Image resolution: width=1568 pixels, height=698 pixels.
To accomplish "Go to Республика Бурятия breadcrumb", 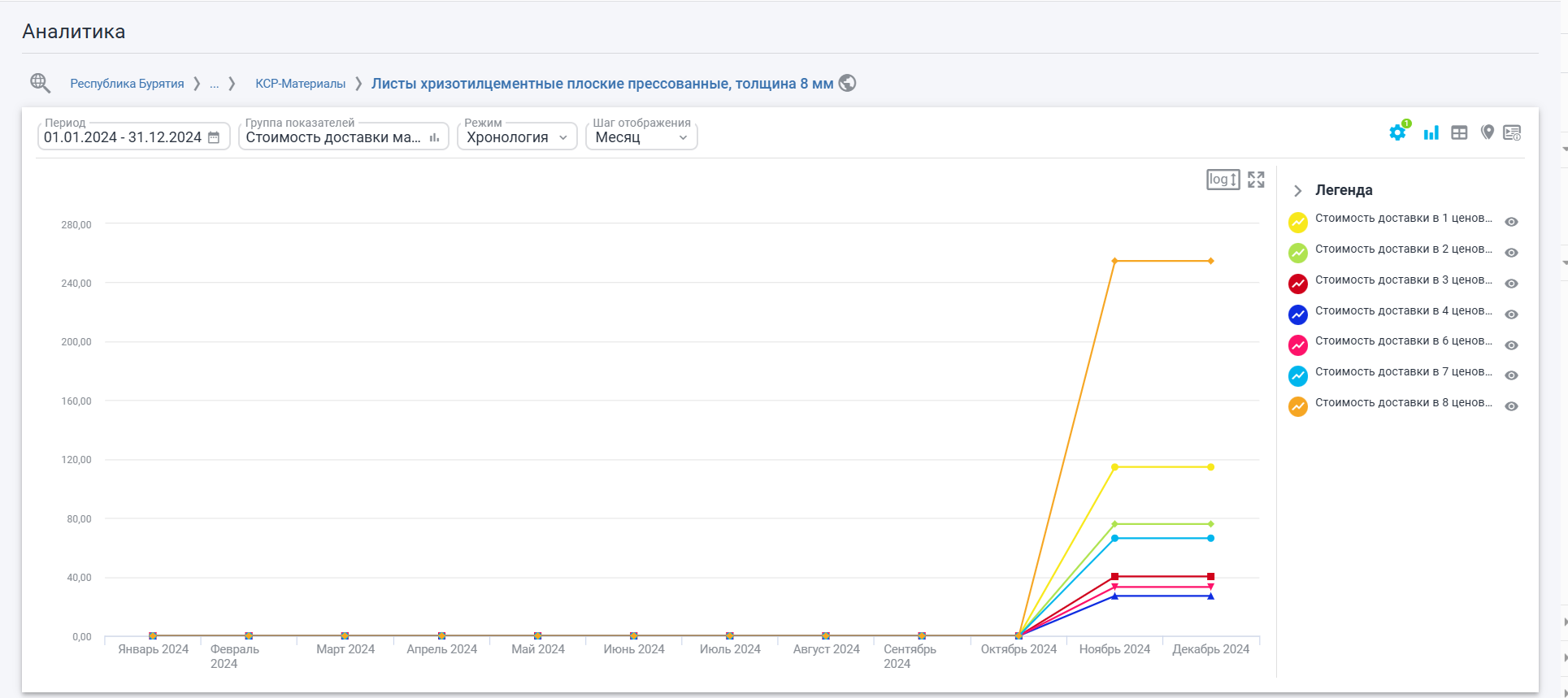I will click(x=127, y=84).
